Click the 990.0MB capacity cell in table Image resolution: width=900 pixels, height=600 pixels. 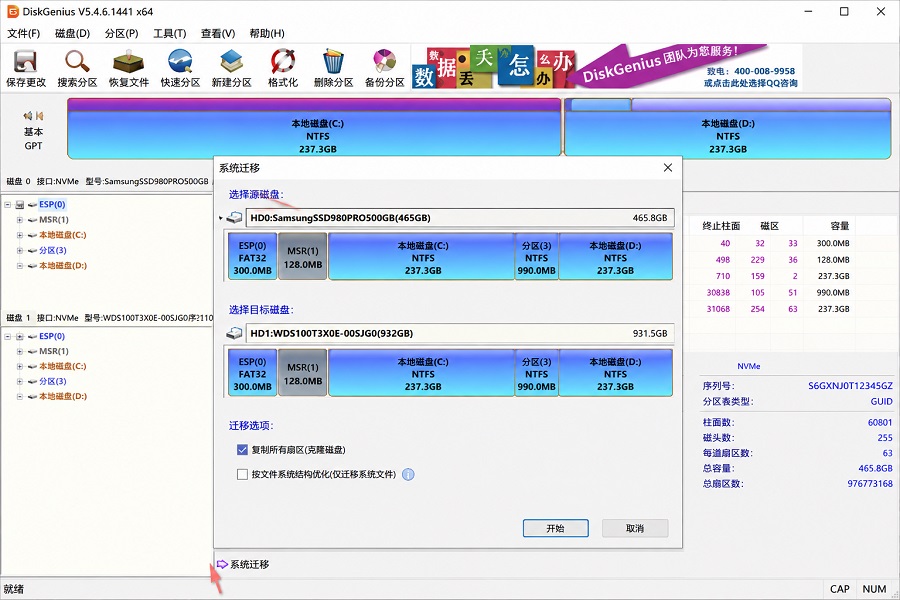pyautogui.click(x=833, y=292)
